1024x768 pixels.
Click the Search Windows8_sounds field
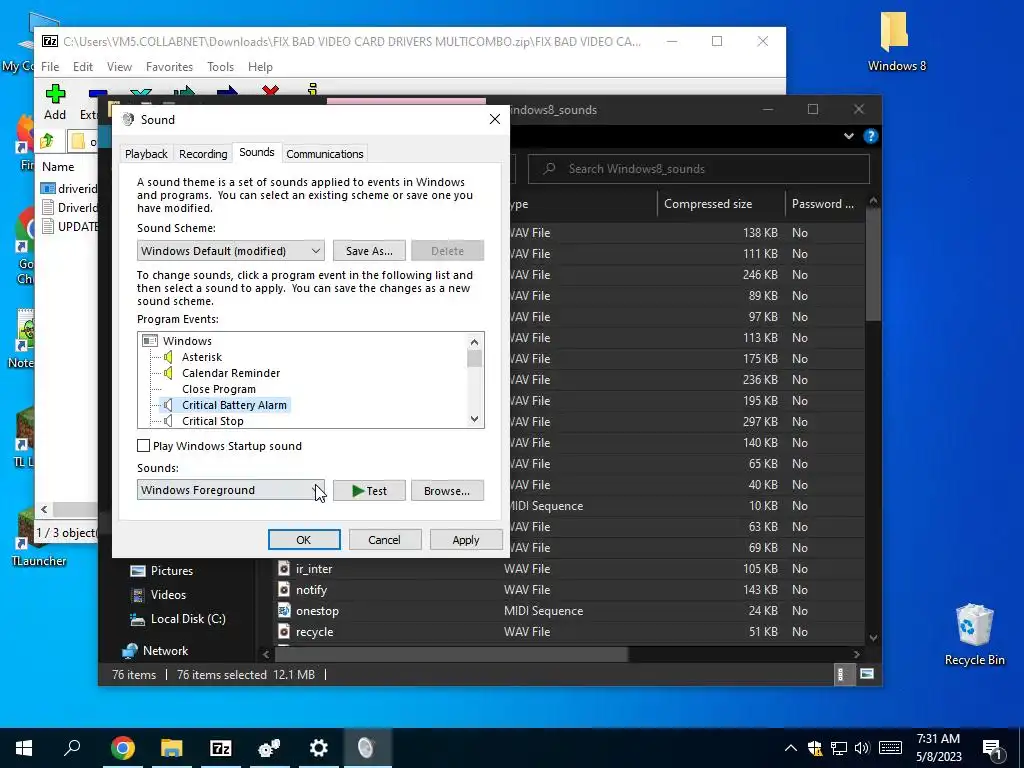698,168
